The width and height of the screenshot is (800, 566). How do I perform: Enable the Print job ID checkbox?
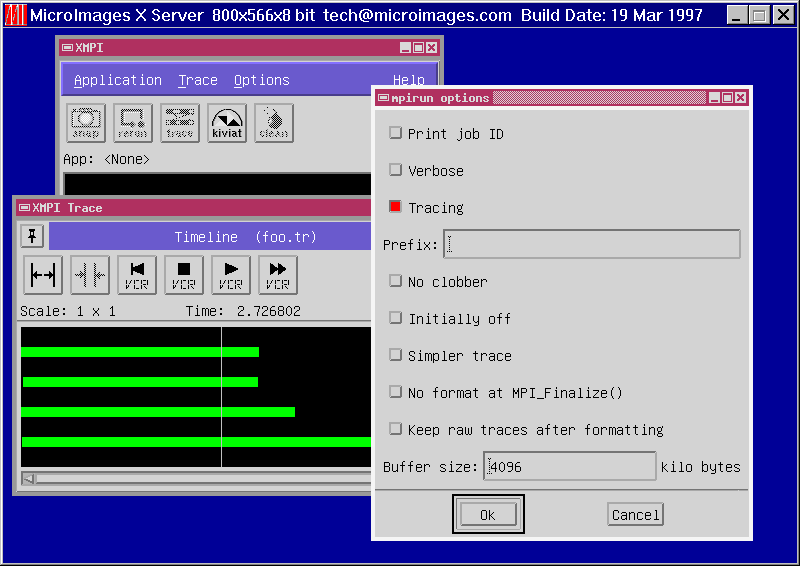(x=395, y=133)
